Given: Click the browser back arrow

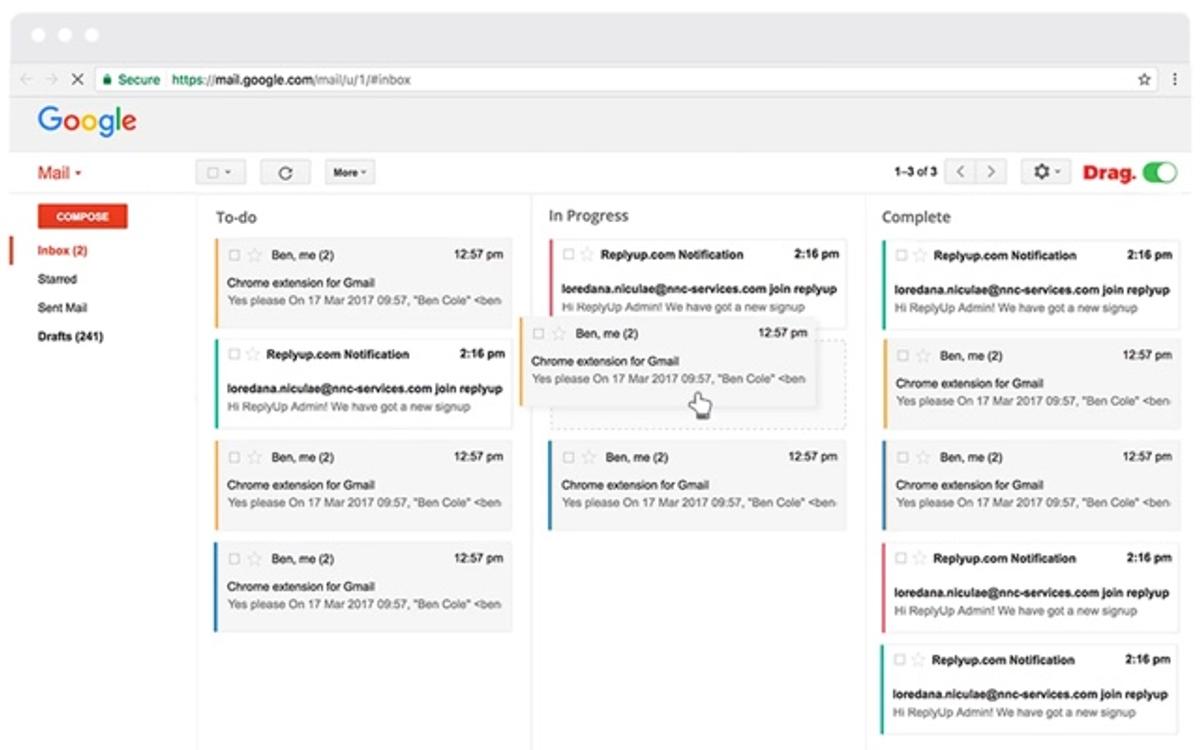Looking at the screenshot, I should pos(27,79).
